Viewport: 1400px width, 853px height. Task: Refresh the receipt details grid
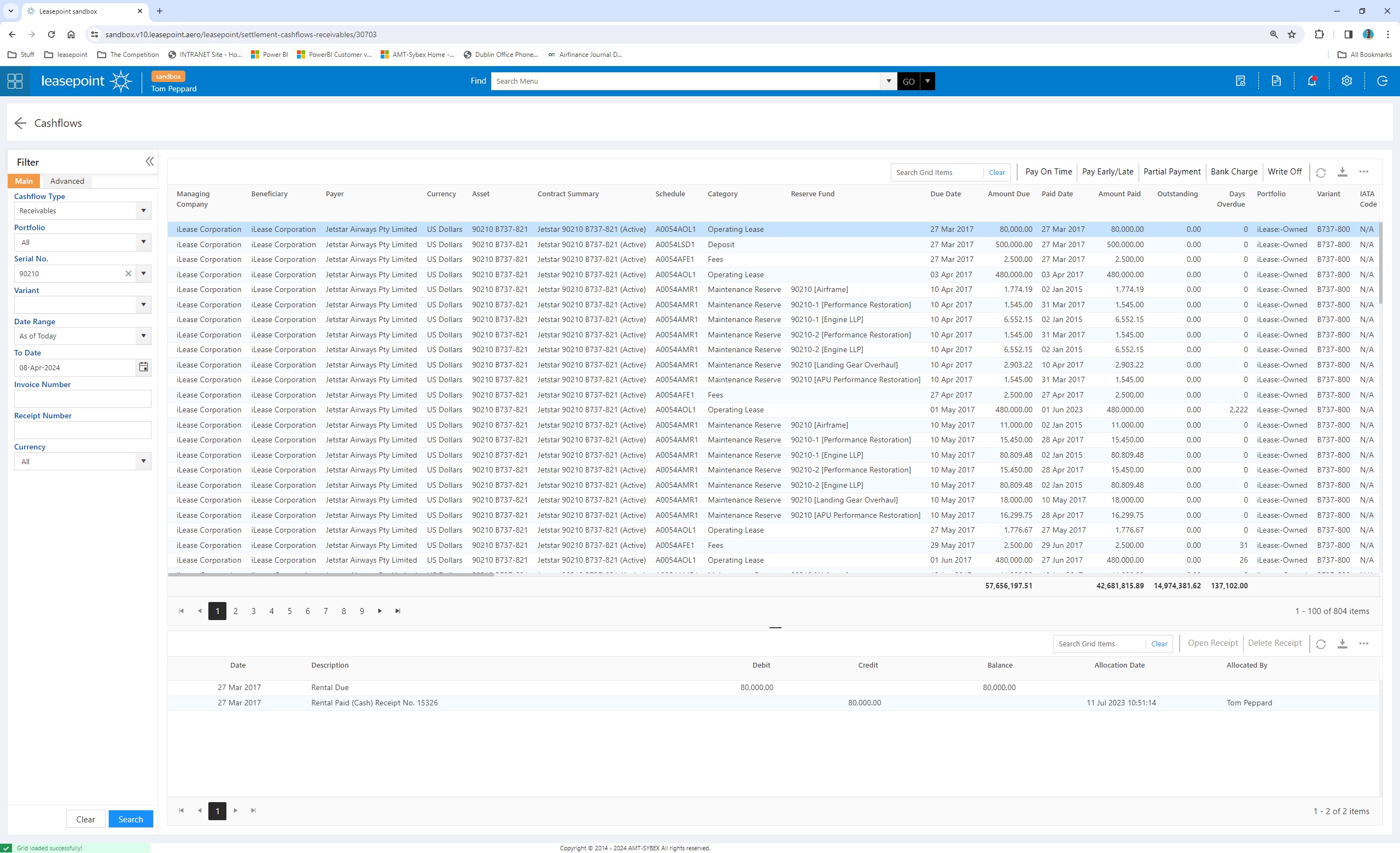[1321, 644]
